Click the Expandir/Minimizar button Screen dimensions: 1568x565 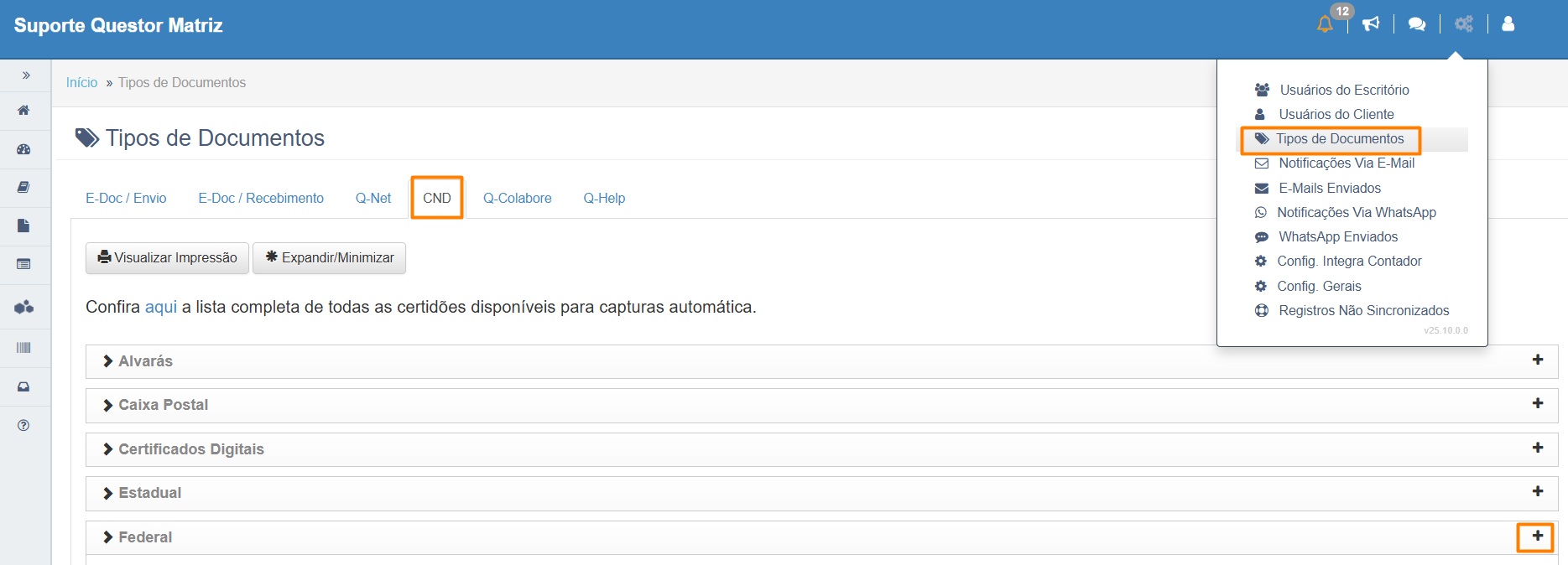click(330, 258)
